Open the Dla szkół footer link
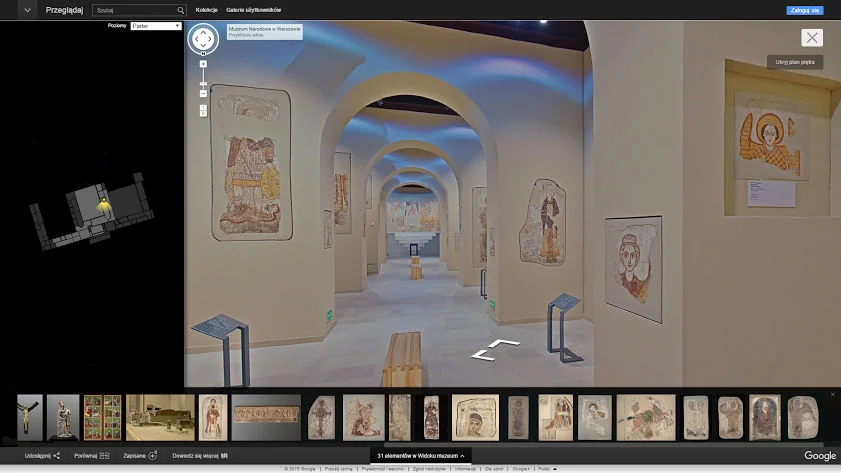Viewport: 841px width, 473px height. 494,469
